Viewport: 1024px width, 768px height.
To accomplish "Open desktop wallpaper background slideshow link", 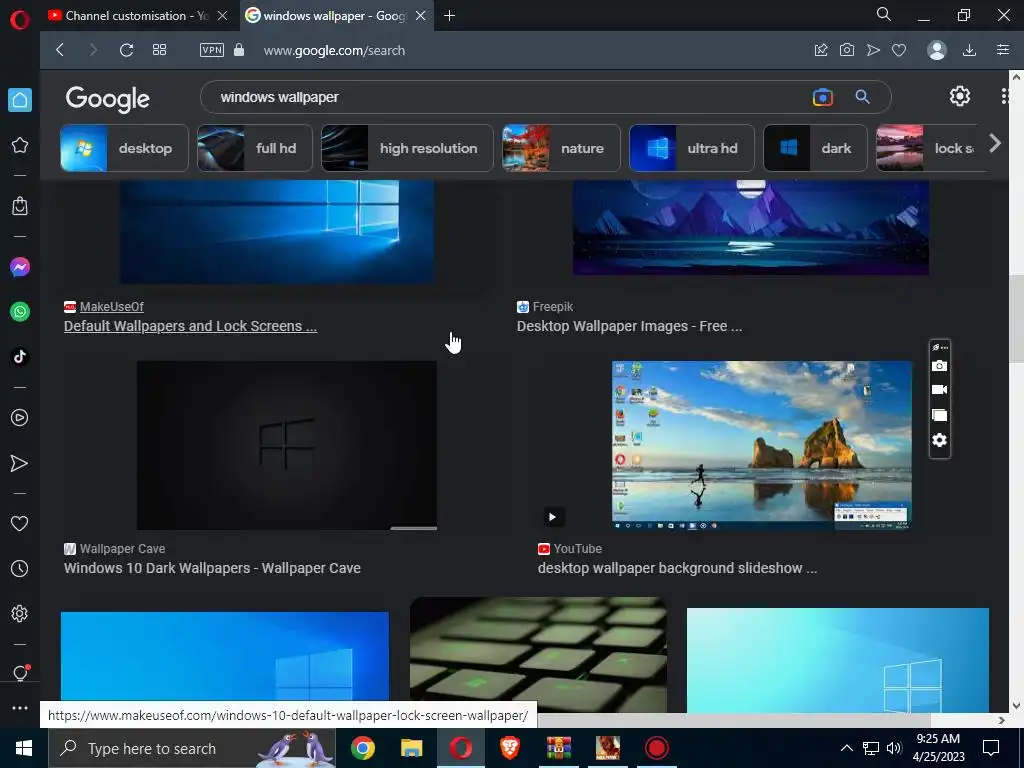I will 677,568.
